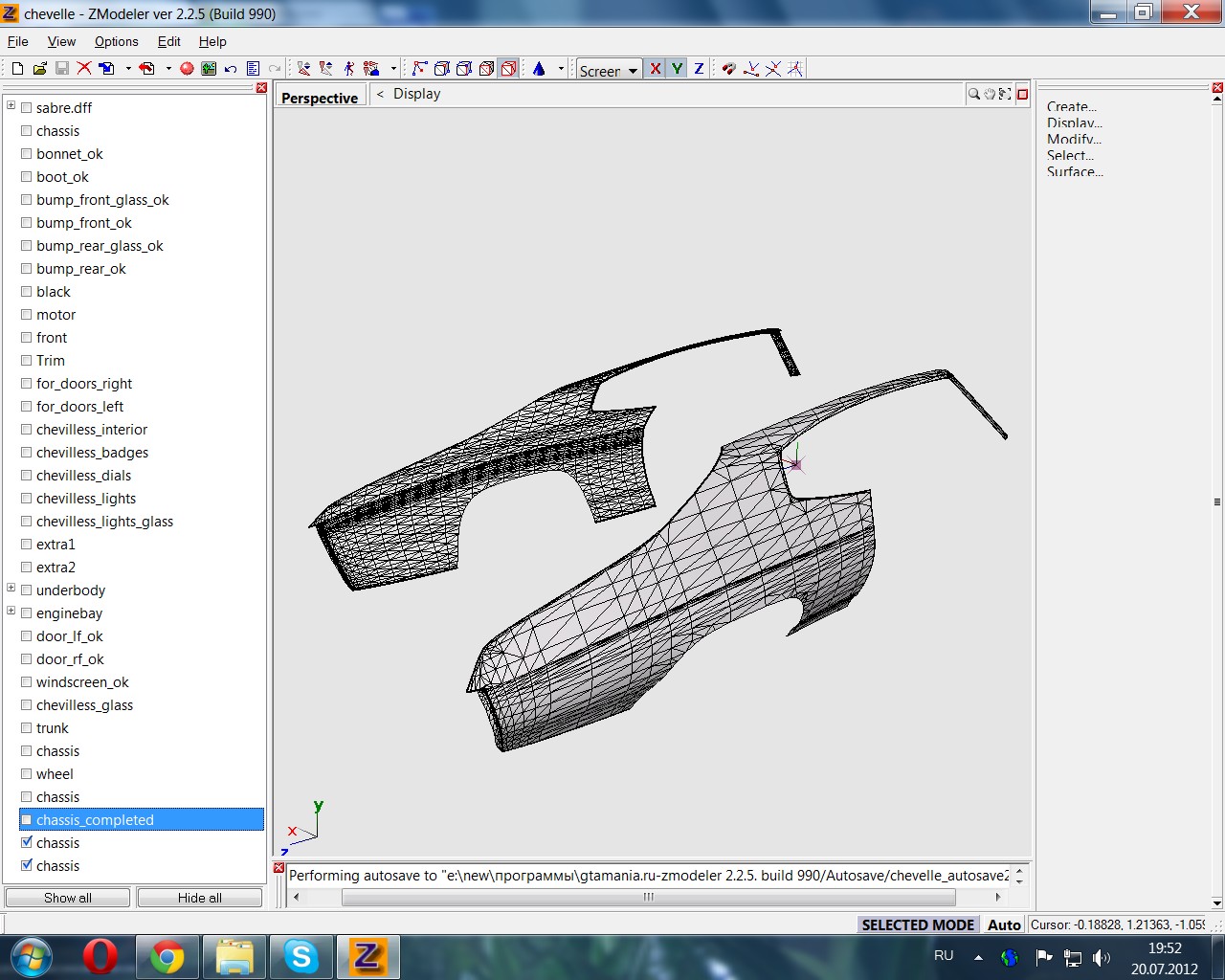Toggle visibility checkbox for door_lf_ok
The width and height of the screenshot is (1225, 980).
[27, 636]
